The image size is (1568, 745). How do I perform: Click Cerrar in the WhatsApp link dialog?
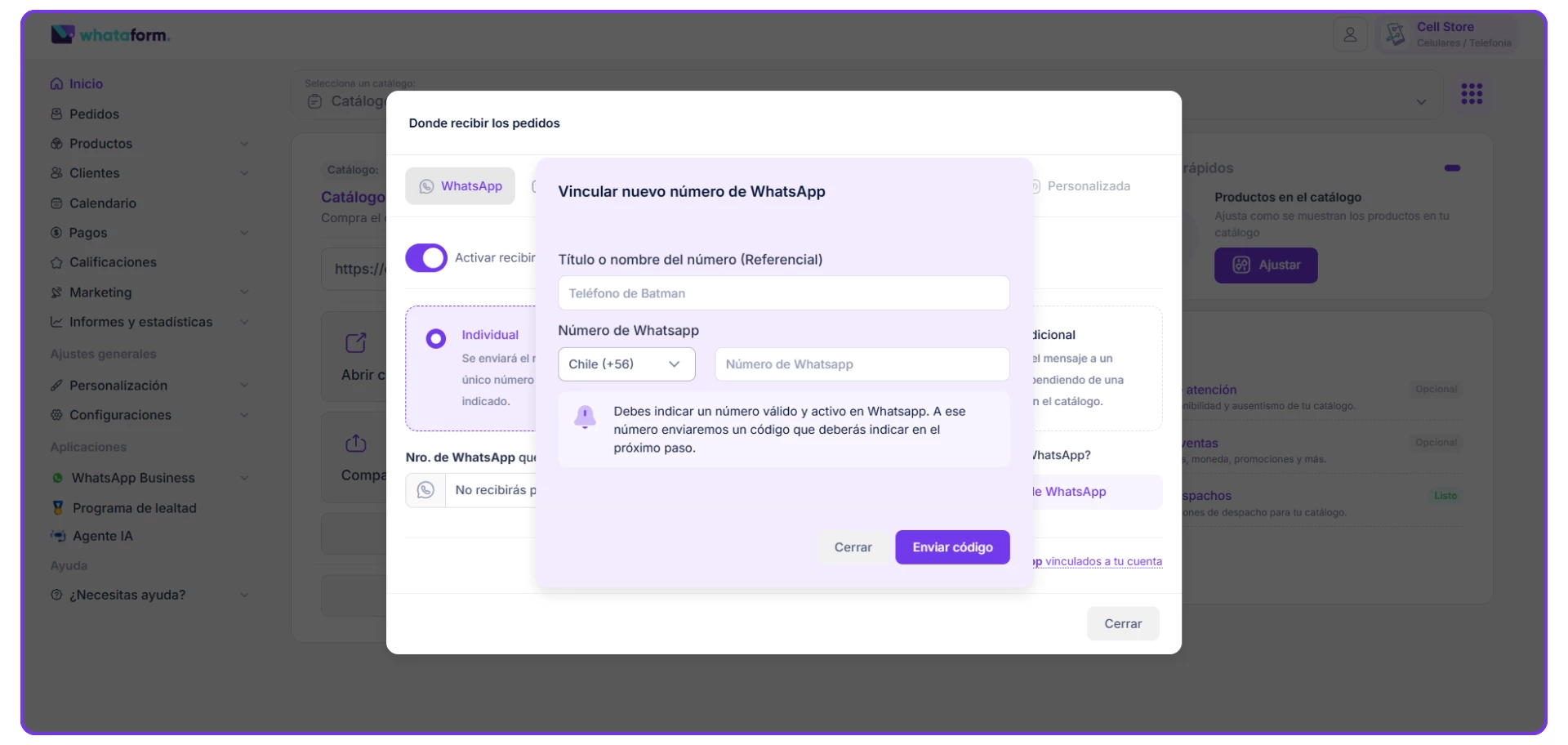pyautogui.click(x=853, y=547)
